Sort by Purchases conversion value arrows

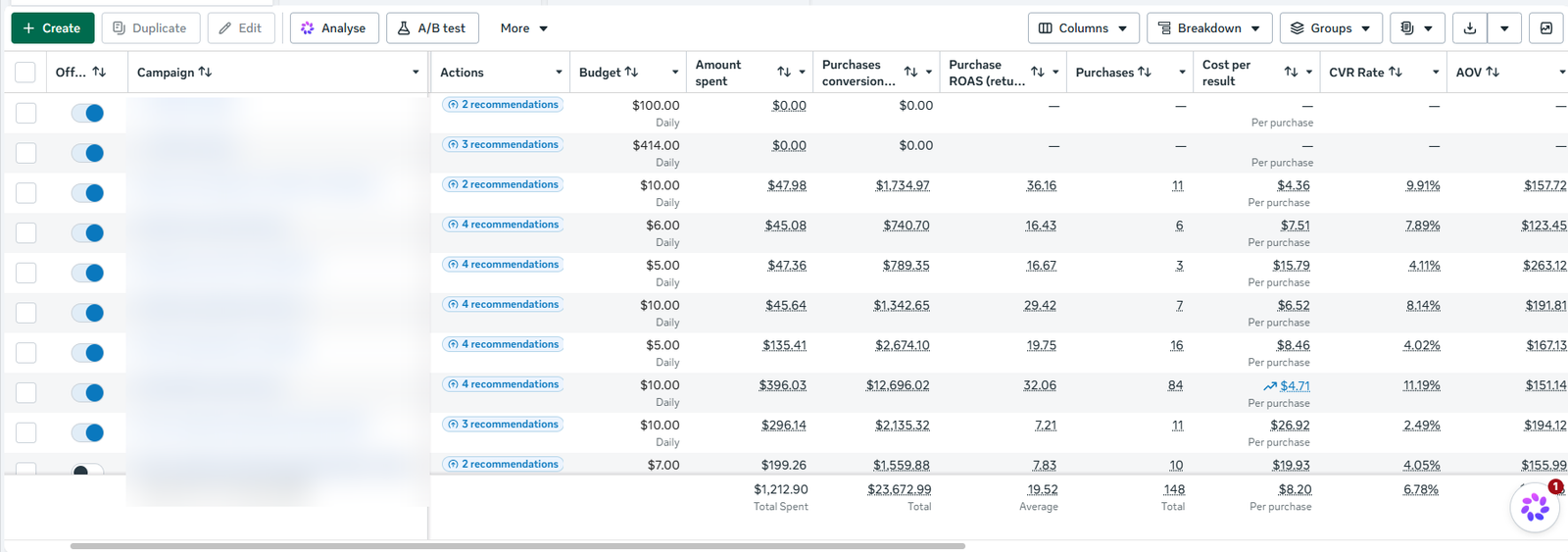point(910,73)
